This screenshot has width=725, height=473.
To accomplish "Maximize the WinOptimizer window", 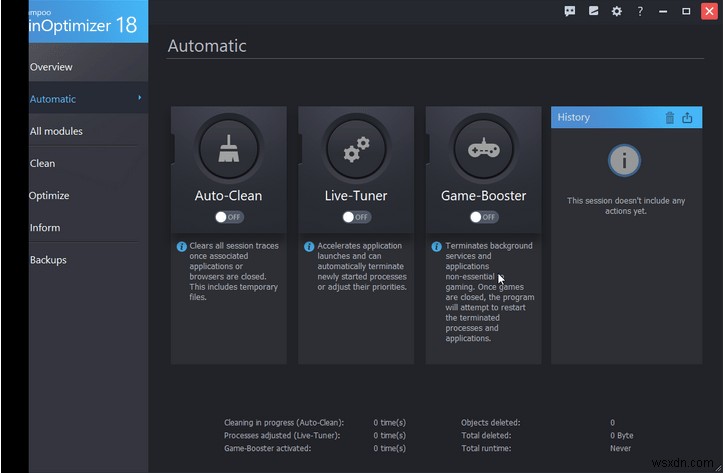I will (686, 11).
